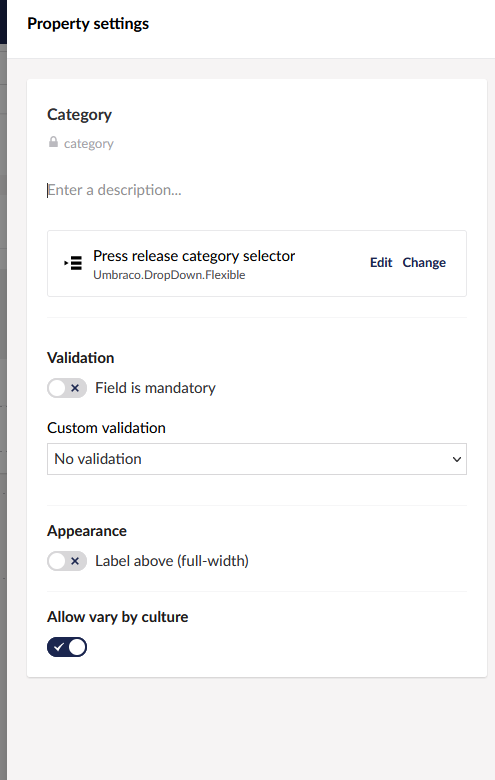Click the Allow vary by culture heading

[x=118, y=617]
